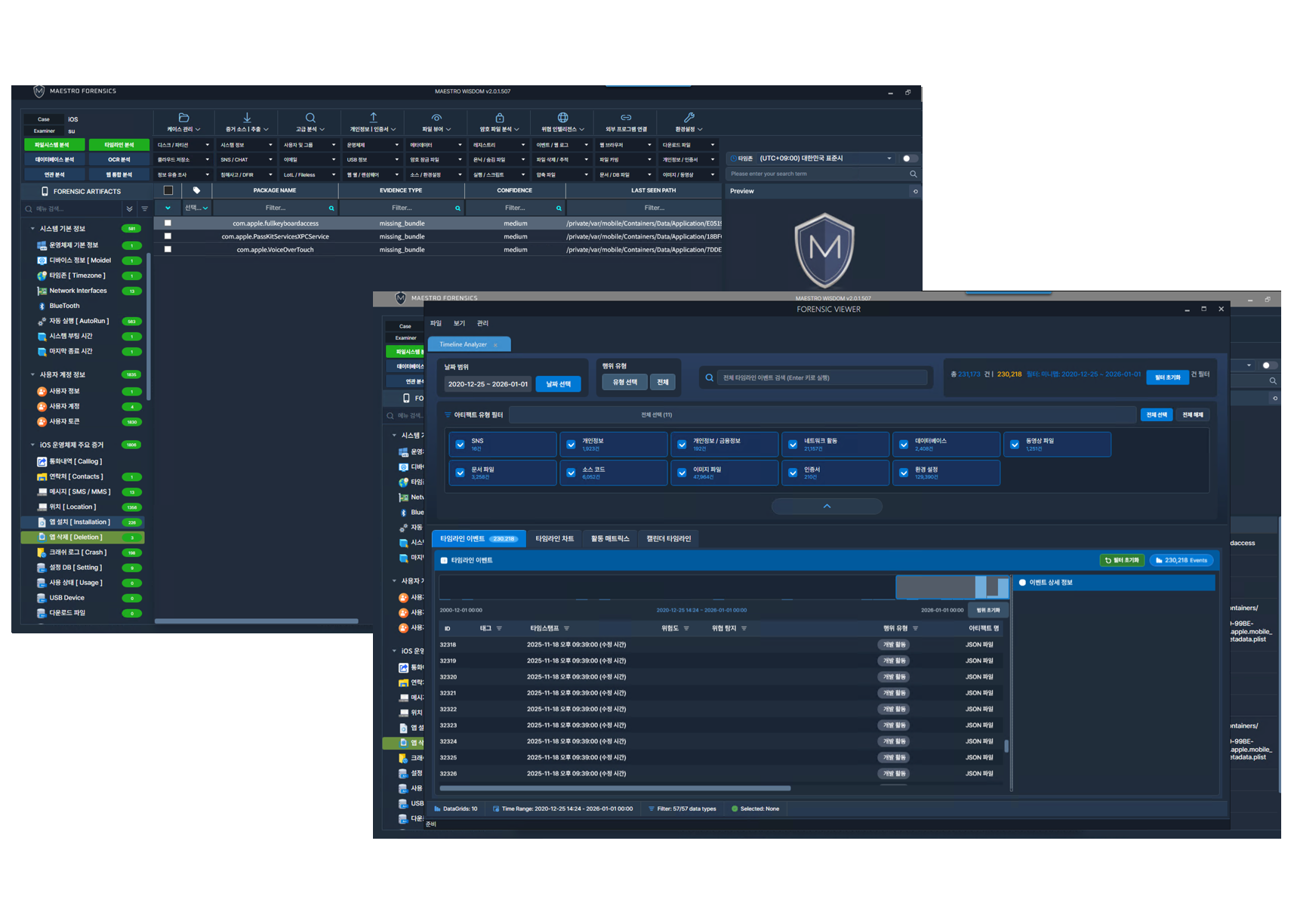
Task: Click the filter icon beside the 행위 유형 column
Action: pos(915,628)
